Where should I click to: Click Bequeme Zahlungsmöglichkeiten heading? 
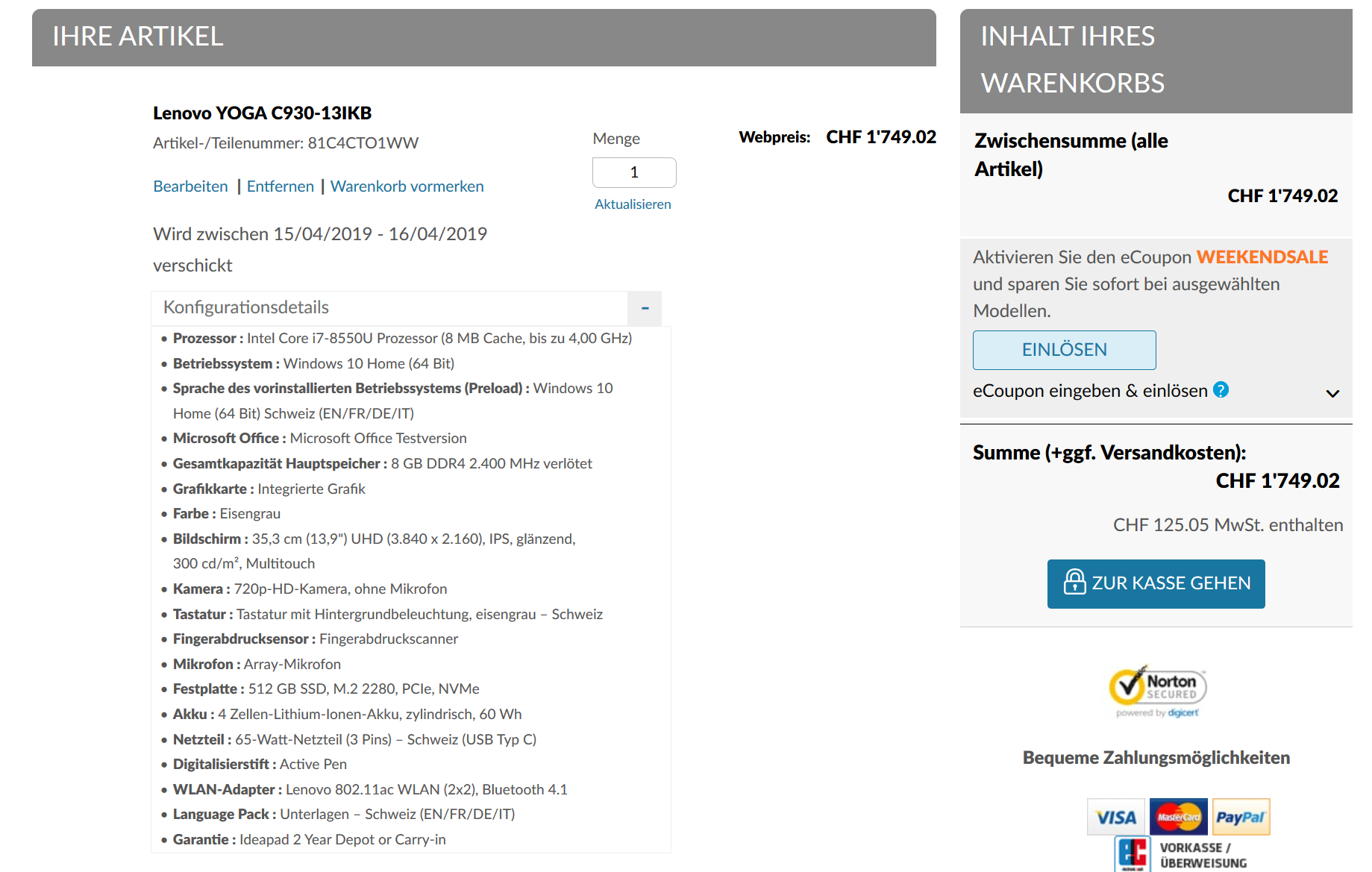click(1156, 758)
